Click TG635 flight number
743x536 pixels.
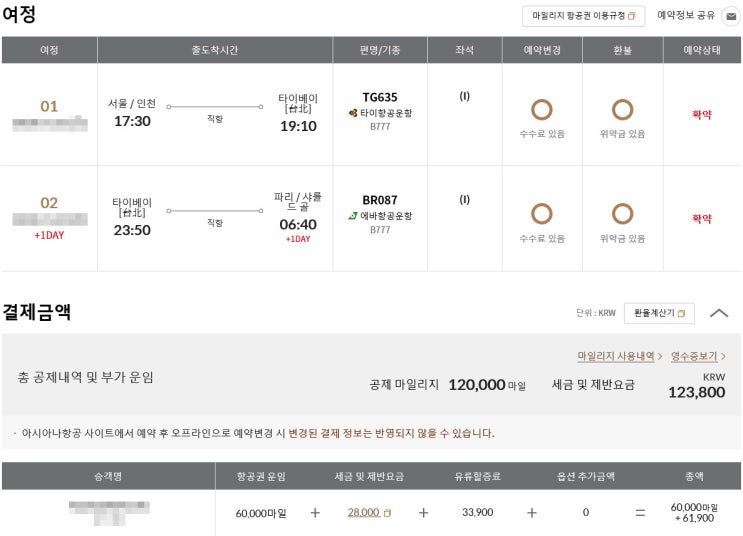(380, 97)
